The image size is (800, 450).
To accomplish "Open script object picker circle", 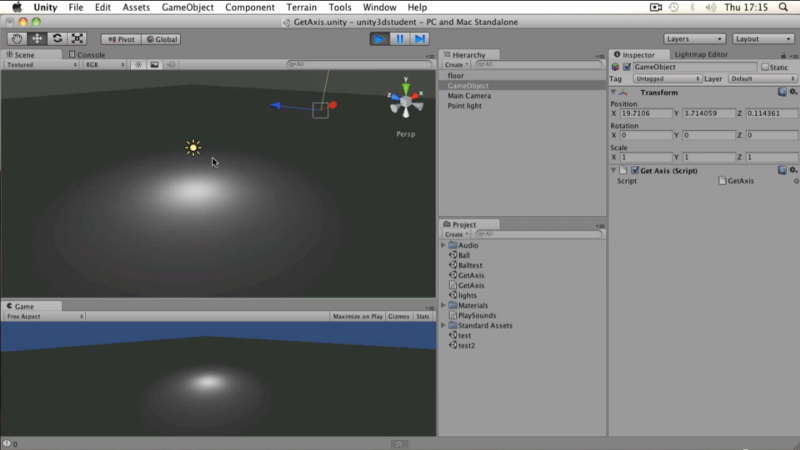I will 796,181.
